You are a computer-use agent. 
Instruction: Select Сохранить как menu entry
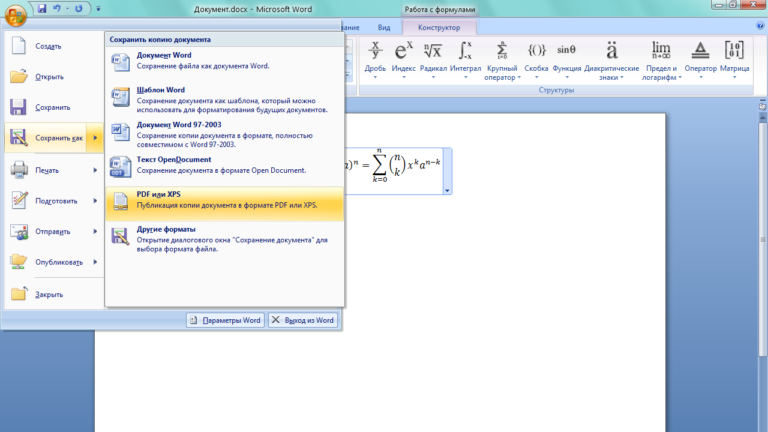tap(46, 138)
